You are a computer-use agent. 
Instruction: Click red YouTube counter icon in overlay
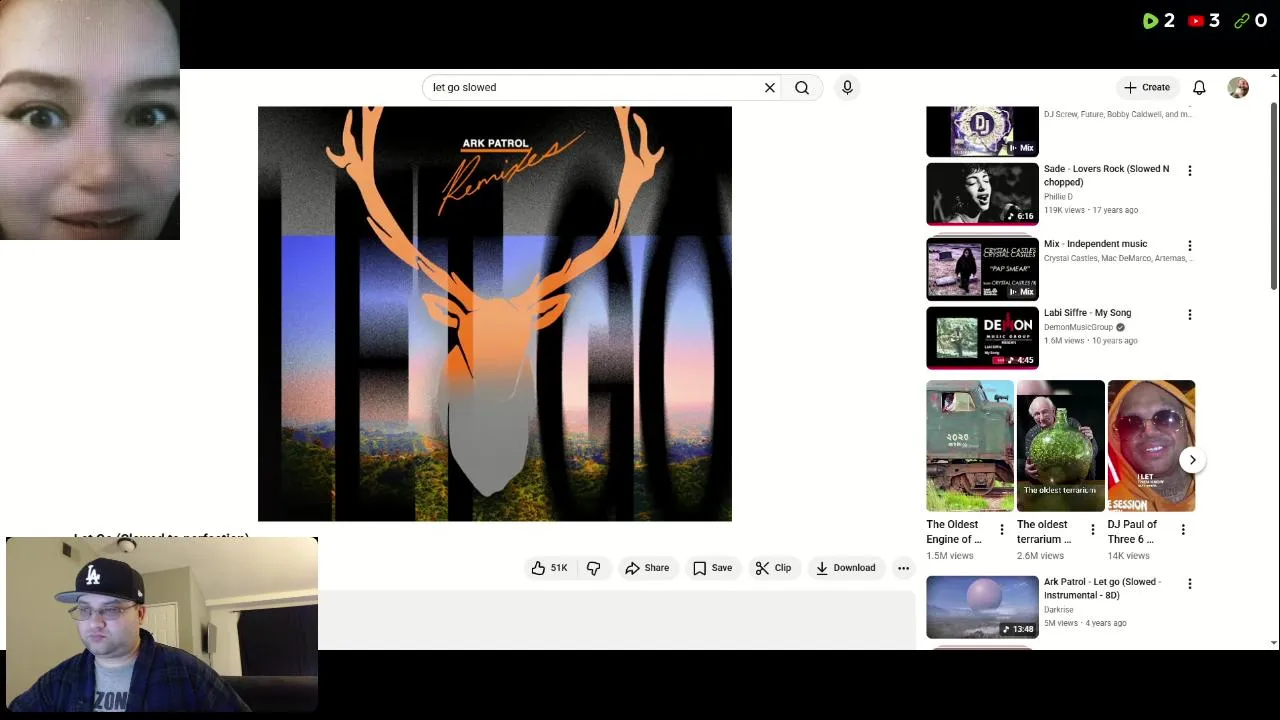(x=1196, y=20)
